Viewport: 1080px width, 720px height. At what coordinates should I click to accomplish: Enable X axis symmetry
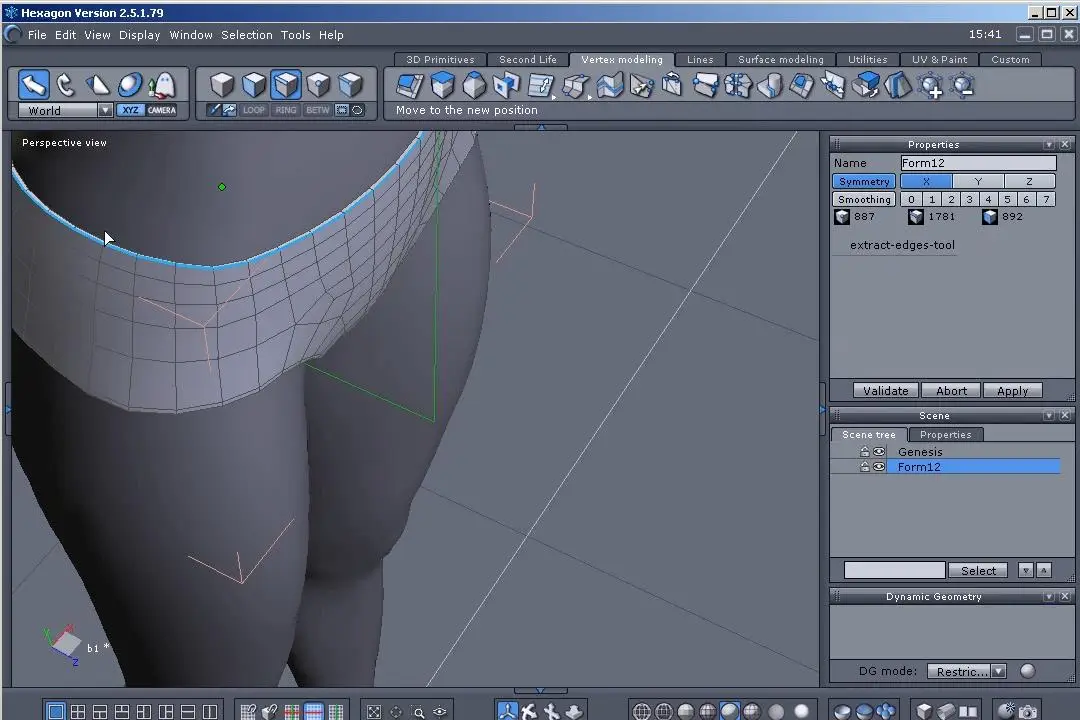point(926,181)
